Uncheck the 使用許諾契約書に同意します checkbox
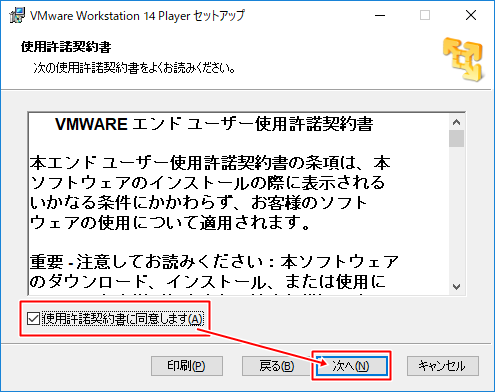 pos(33,319)
